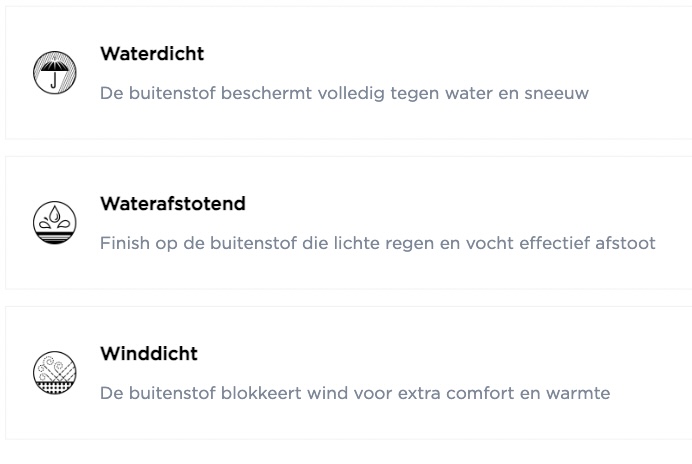Click the word 'afstoot' in the Waterafstotend description
Screen dimensions: 692x464
pyautogui.click(x=626, y=244)
